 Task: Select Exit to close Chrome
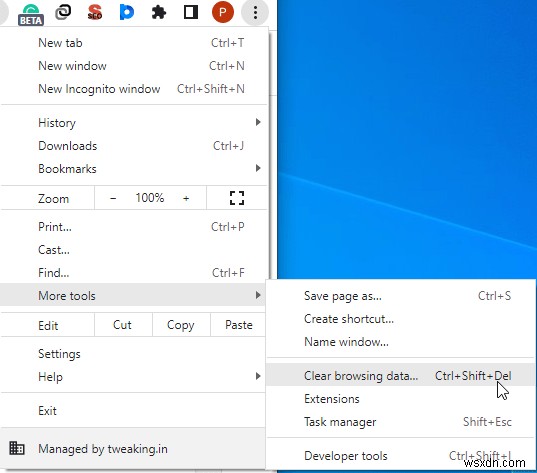134,410
